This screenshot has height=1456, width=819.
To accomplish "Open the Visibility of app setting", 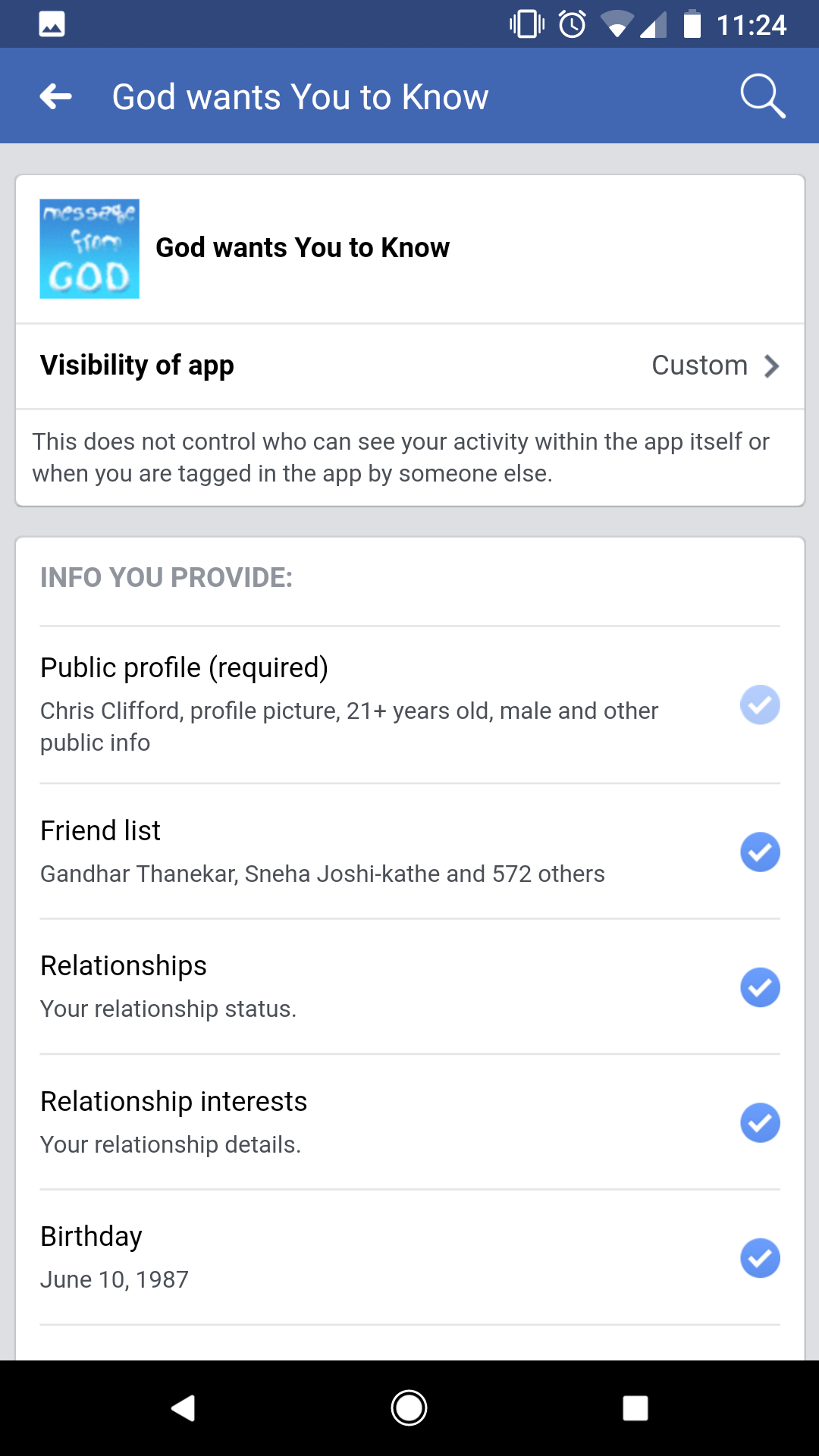I will tap(137, 366).
